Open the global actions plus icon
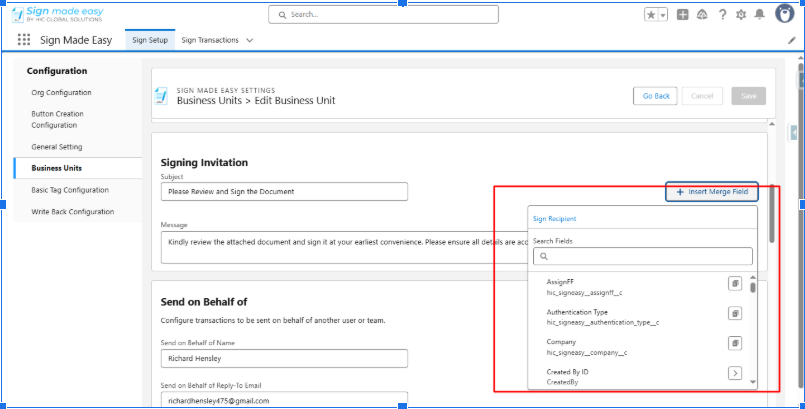This screenshot has height=409, width=805. (x=682, y=15)
